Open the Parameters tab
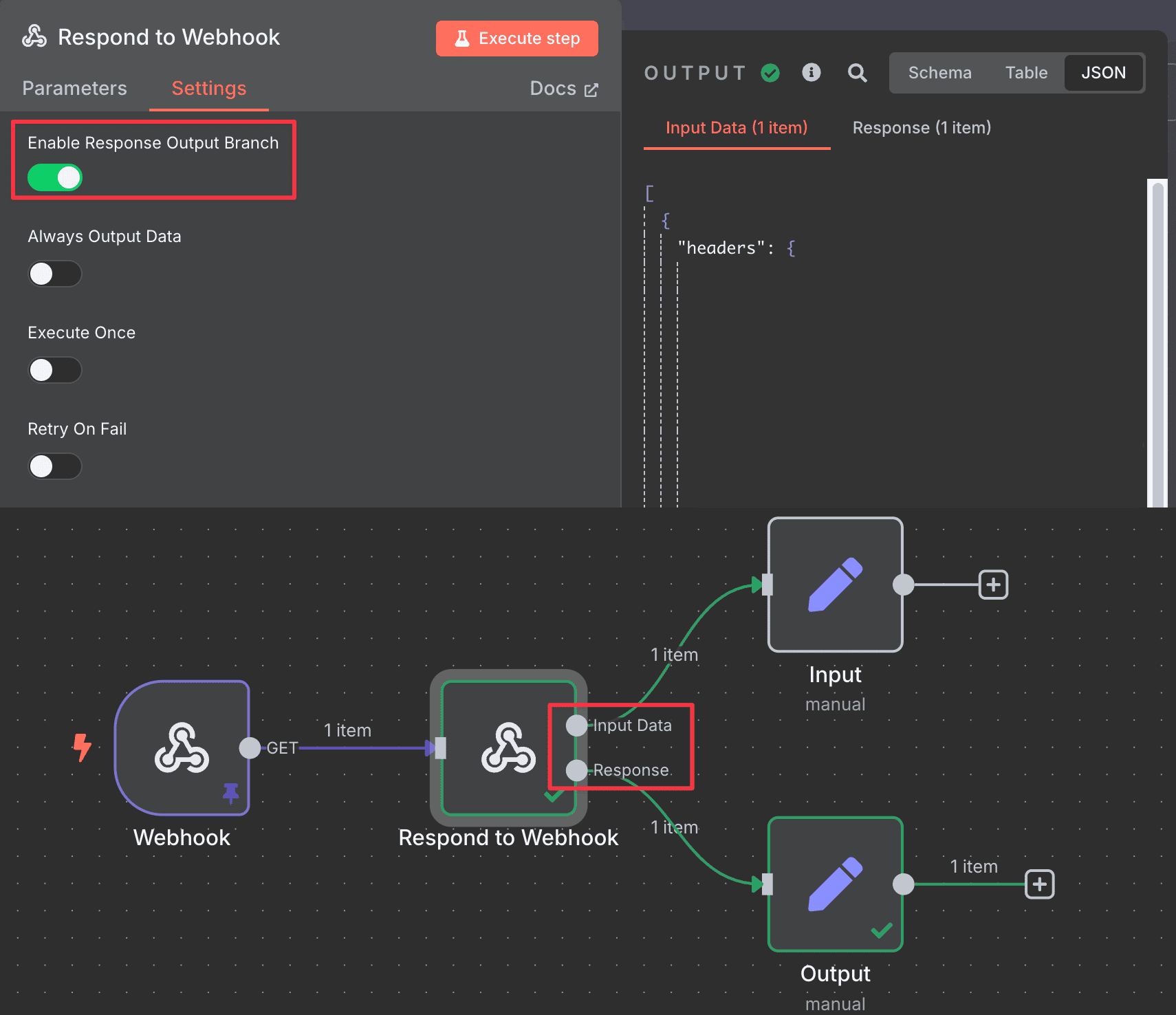The image size is (1176, 1015). 74,88
